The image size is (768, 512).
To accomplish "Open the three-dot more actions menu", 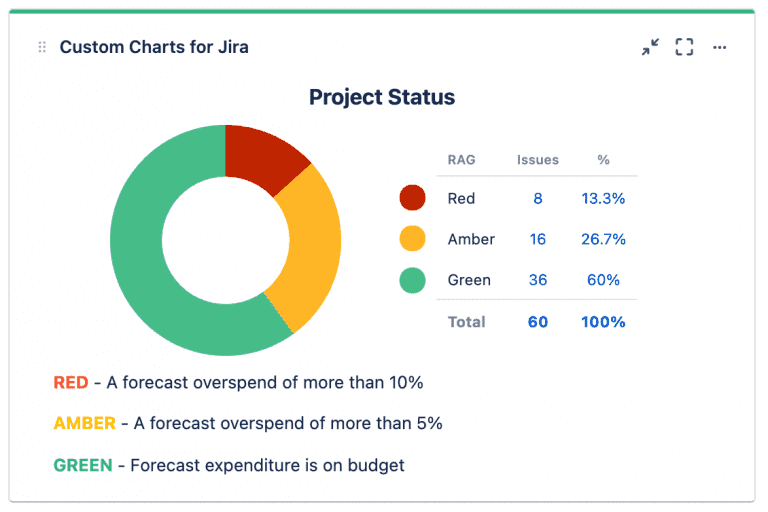I will click(x=720, y=47).
